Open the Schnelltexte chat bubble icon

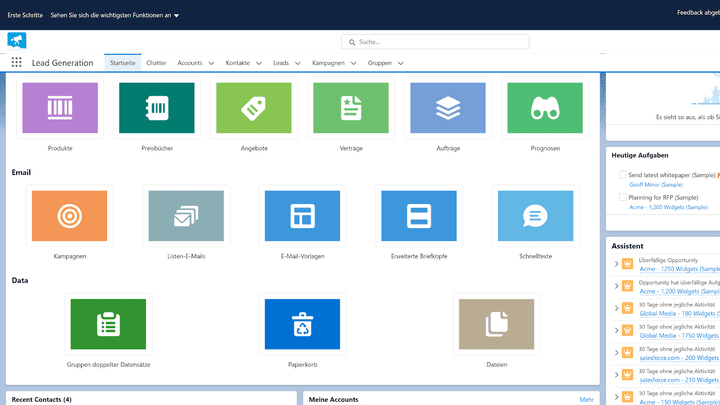pyautogui.click(x=535, y=215)
